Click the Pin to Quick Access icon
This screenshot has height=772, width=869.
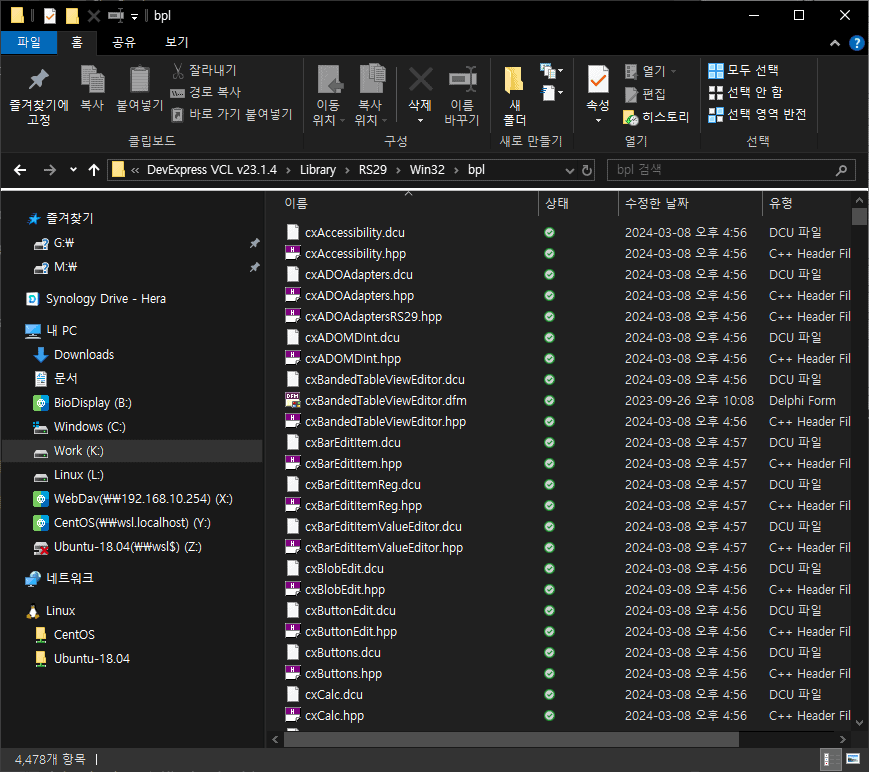tap(38, 80)
